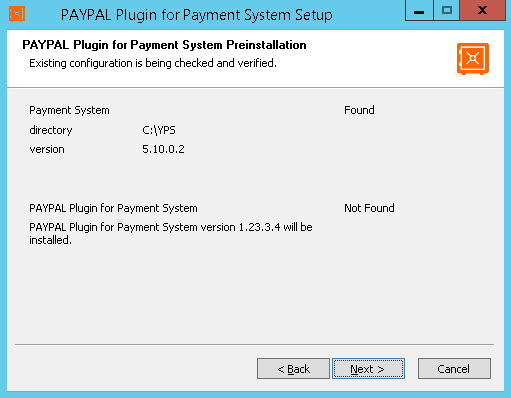Click the version number 5.10.0.2

[x=163, y=149]
